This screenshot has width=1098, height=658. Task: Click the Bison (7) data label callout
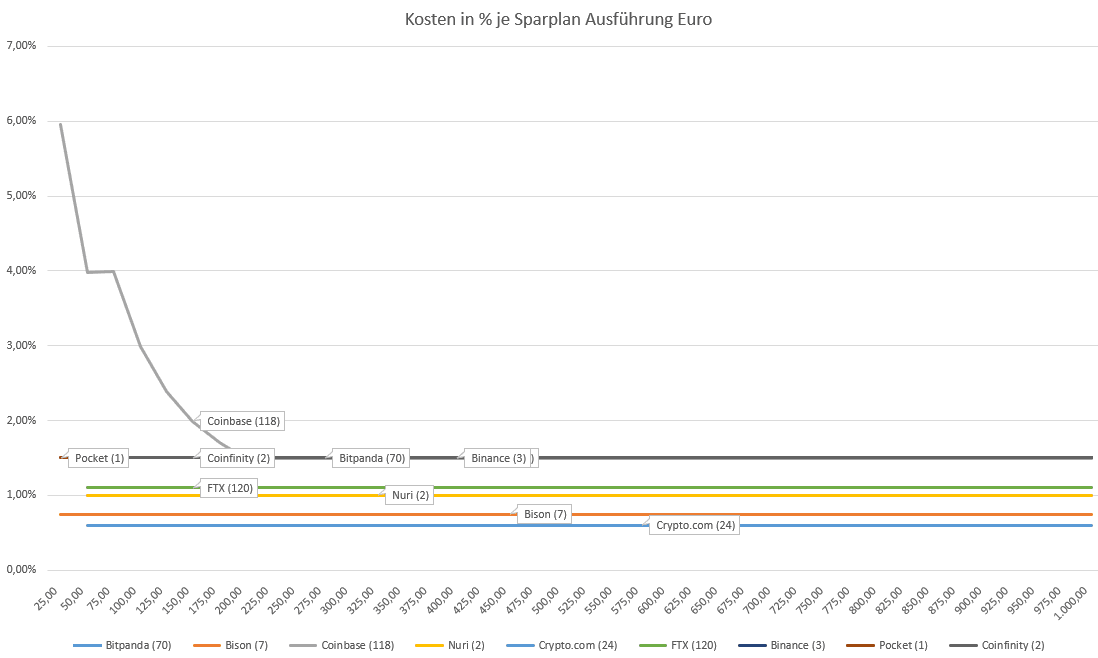click(545, 514)
